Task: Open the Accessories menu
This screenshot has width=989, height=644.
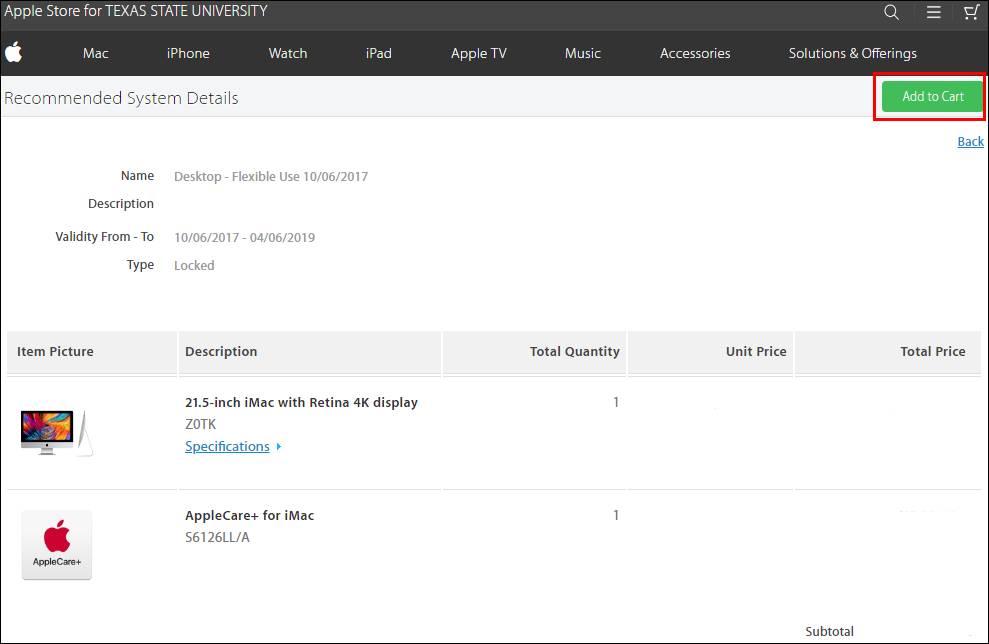Action: (695, 54)
